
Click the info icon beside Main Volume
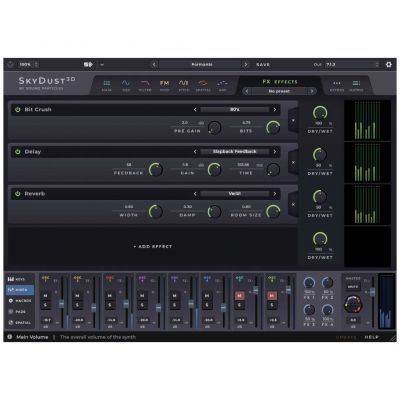[10, 337]
